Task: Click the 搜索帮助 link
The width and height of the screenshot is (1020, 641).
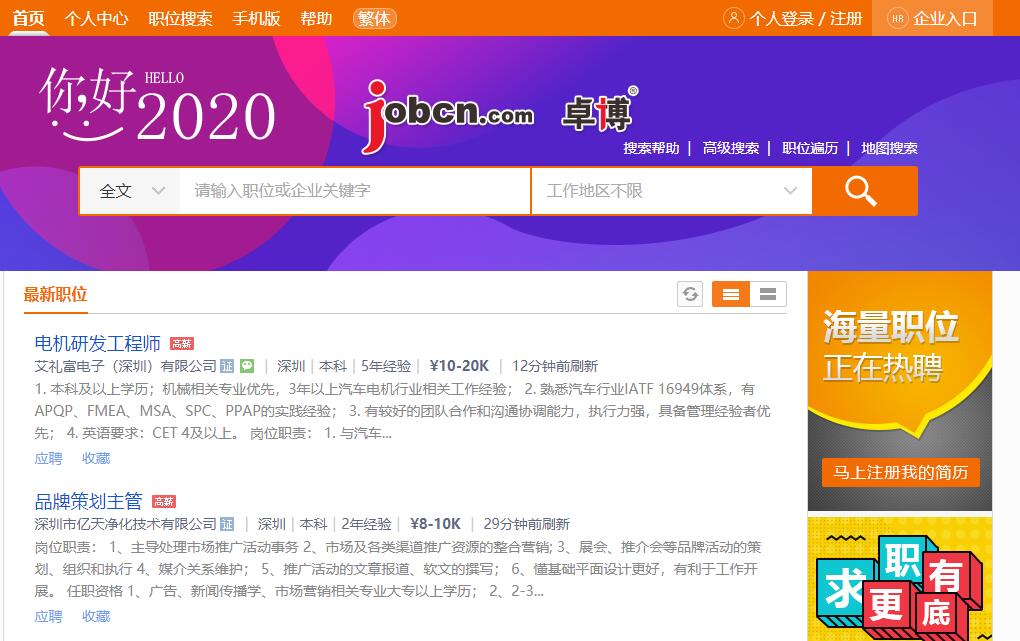Action: 651,148
